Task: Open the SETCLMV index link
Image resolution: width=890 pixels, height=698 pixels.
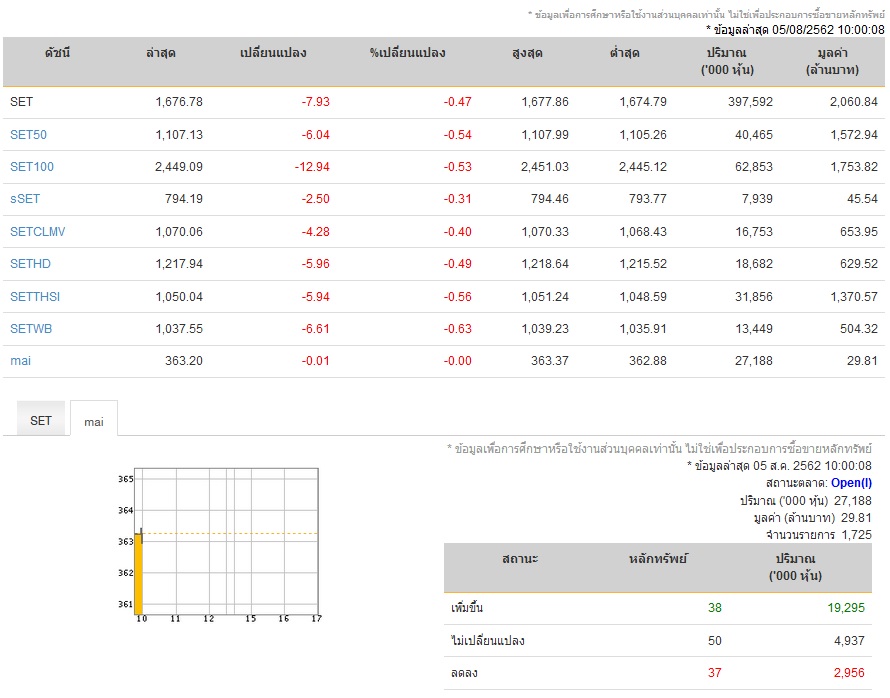Action: pyautogui.click(x=37, y=232)
